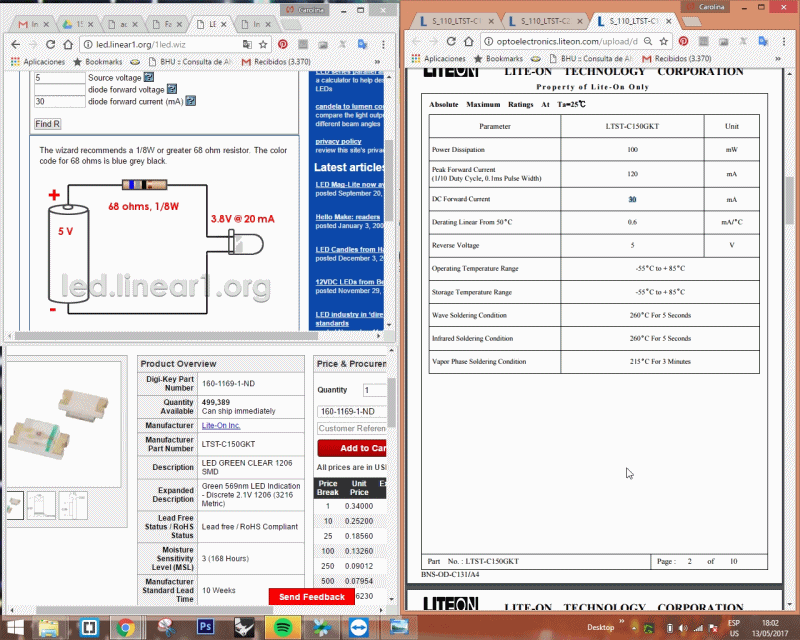800x640 pixels.
Task: Focus the Source voltage input field
Action: click(59, 78)
